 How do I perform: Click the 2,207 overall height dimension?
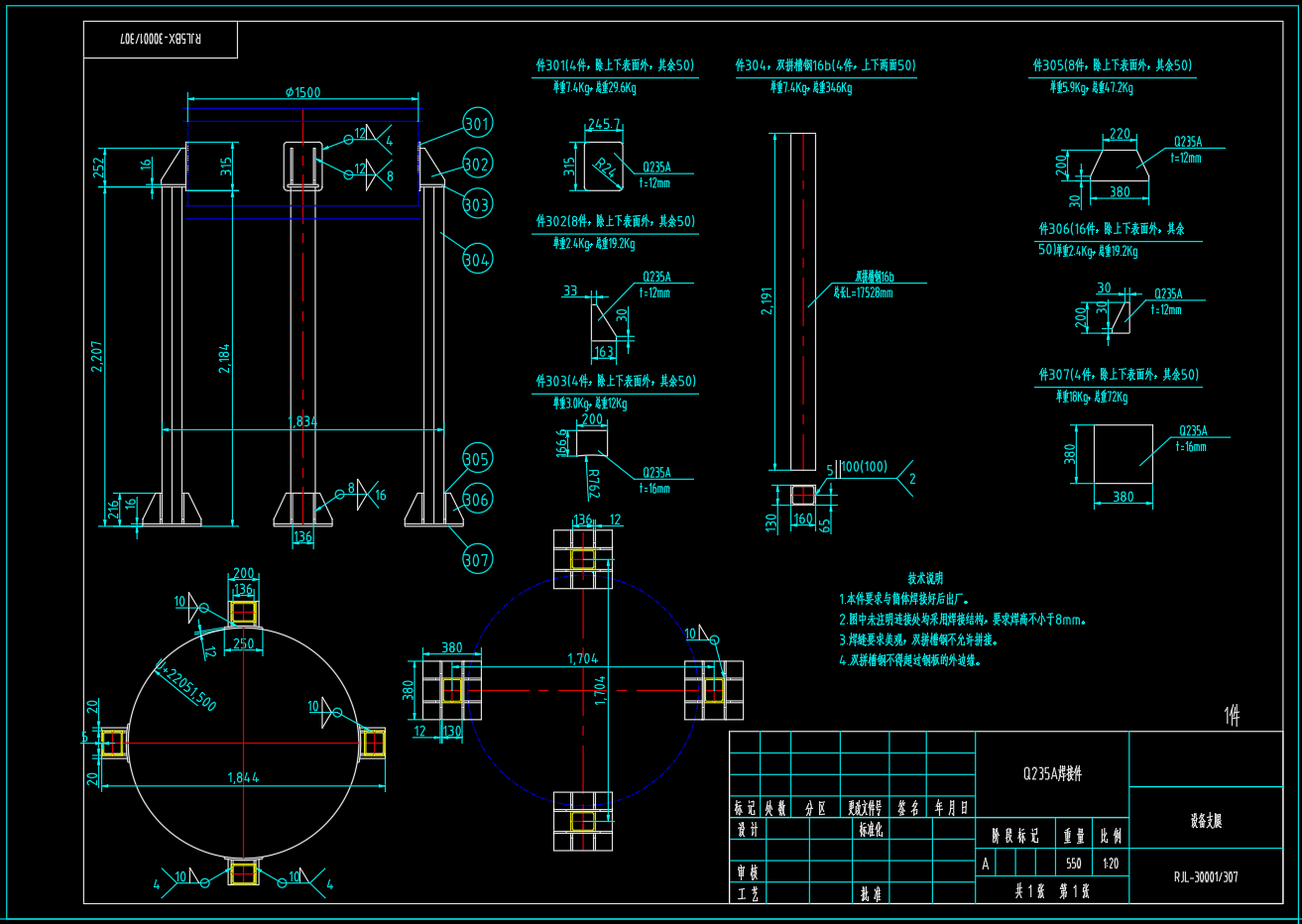coord(97,356)
